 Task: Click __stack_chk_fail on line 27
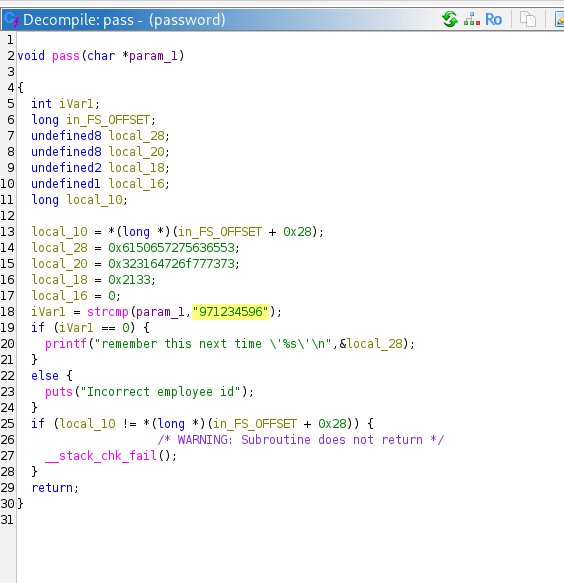tap(101, 455)
